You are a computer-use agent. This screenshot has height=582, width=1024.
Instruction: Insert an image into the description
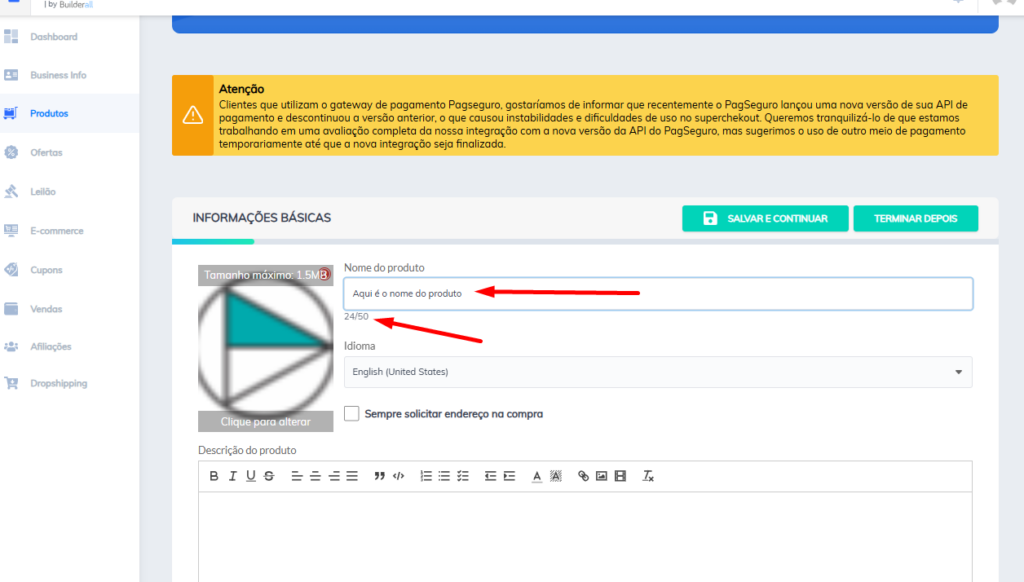[x=602, y=476]
